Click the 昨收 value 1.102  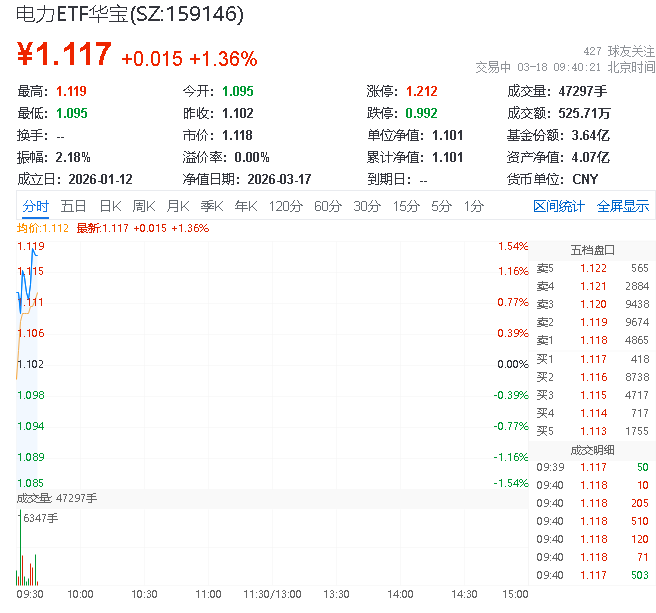click(238, 113)
